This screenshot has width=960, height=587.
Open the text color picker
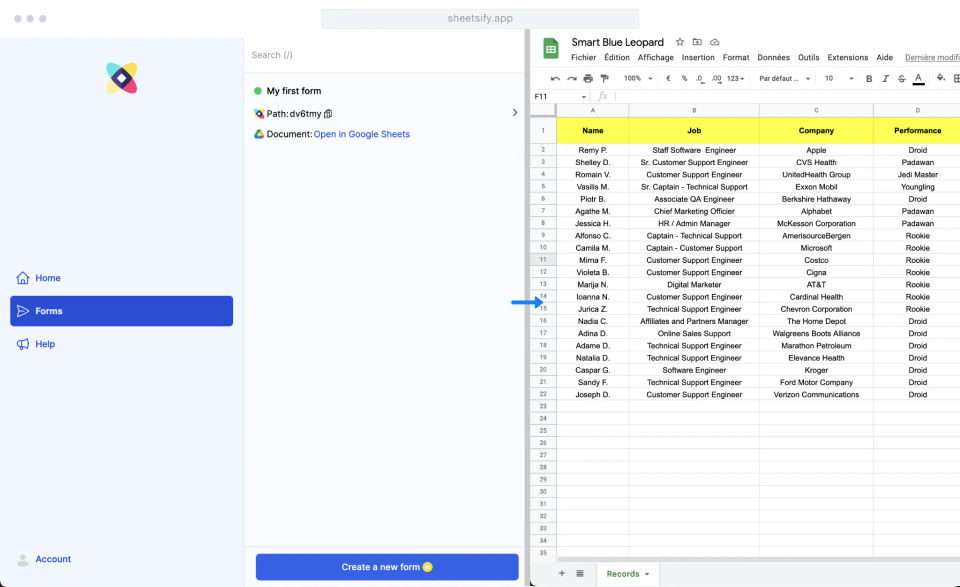(x=918, y=78)
